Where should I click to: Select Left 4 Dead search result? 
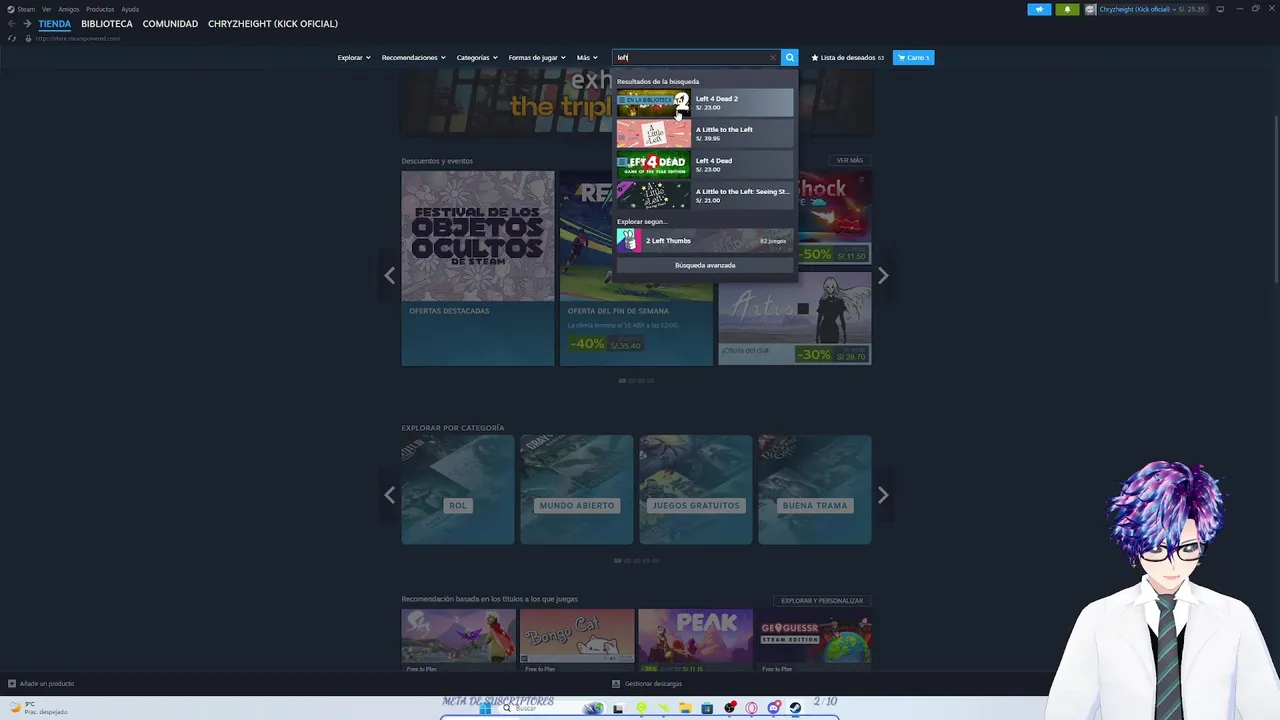[x=705, y=165]
